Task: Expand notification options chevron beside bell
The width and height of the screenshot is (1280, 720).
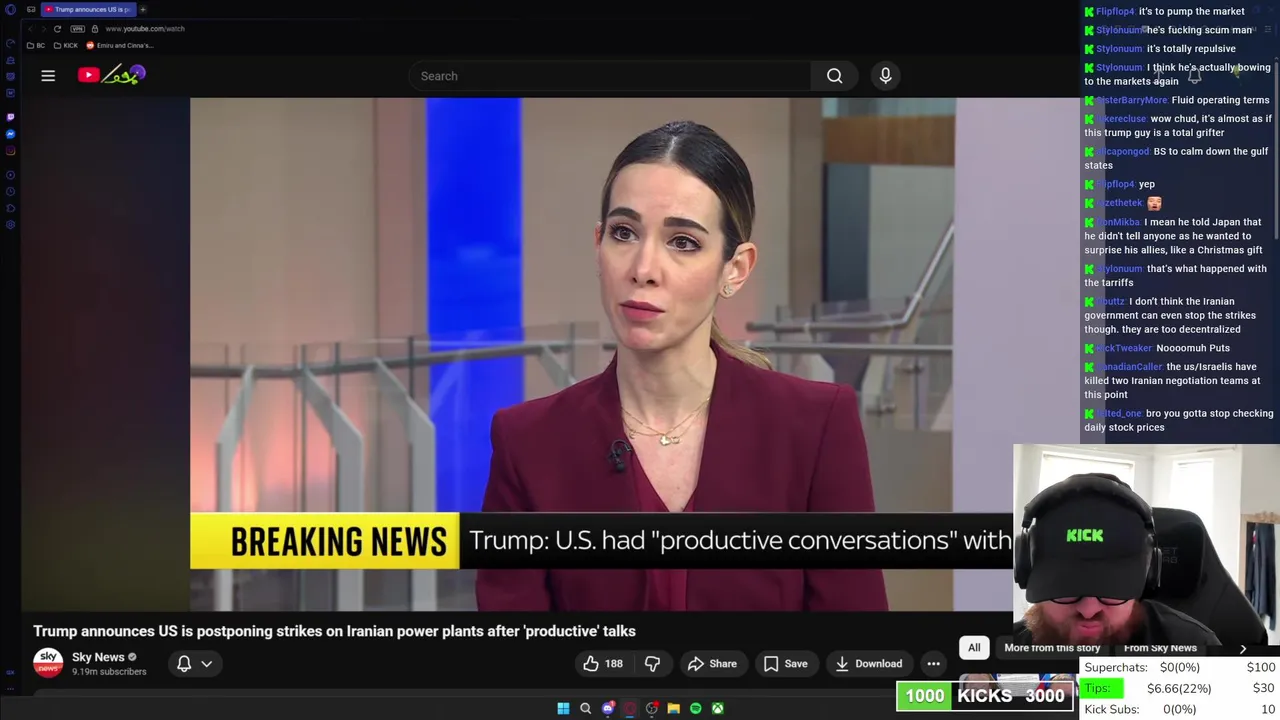Action: [x=207, y=663]
